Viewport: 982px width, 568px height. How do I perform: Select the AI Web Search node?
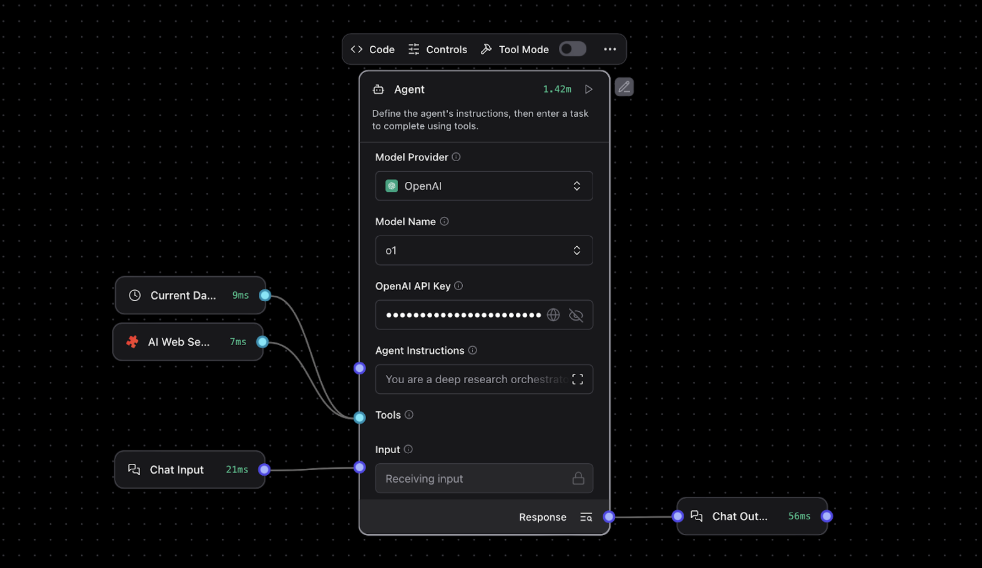[x=179, y=342]
